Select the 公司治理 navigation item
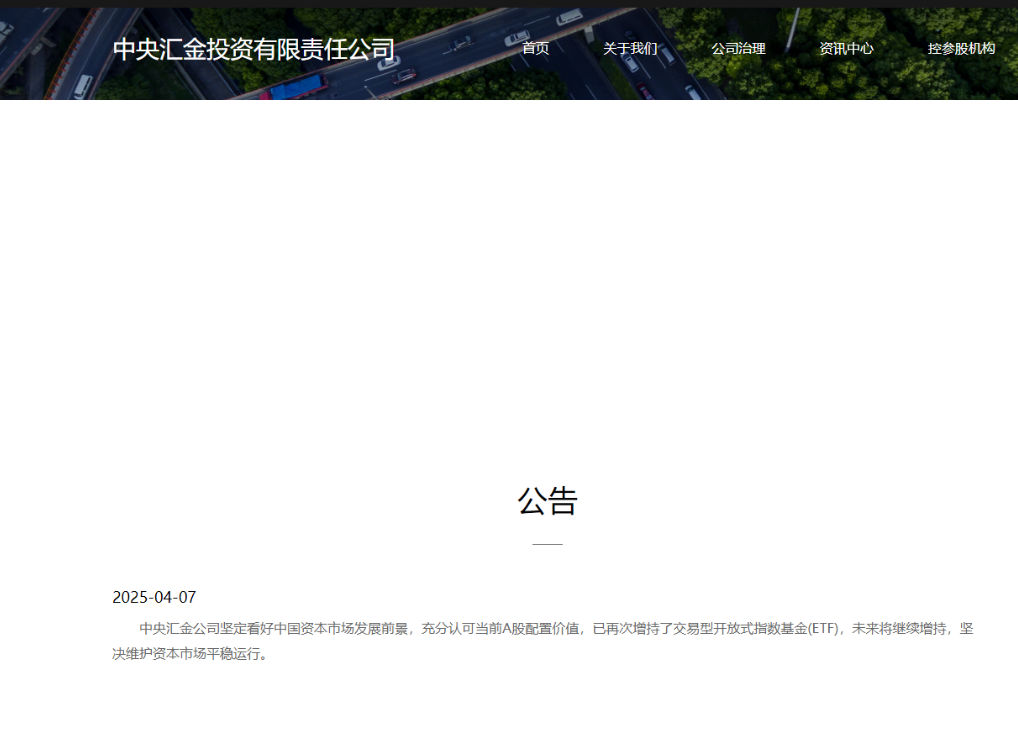Screen dimensions: 1018x753 coord(738,49)
